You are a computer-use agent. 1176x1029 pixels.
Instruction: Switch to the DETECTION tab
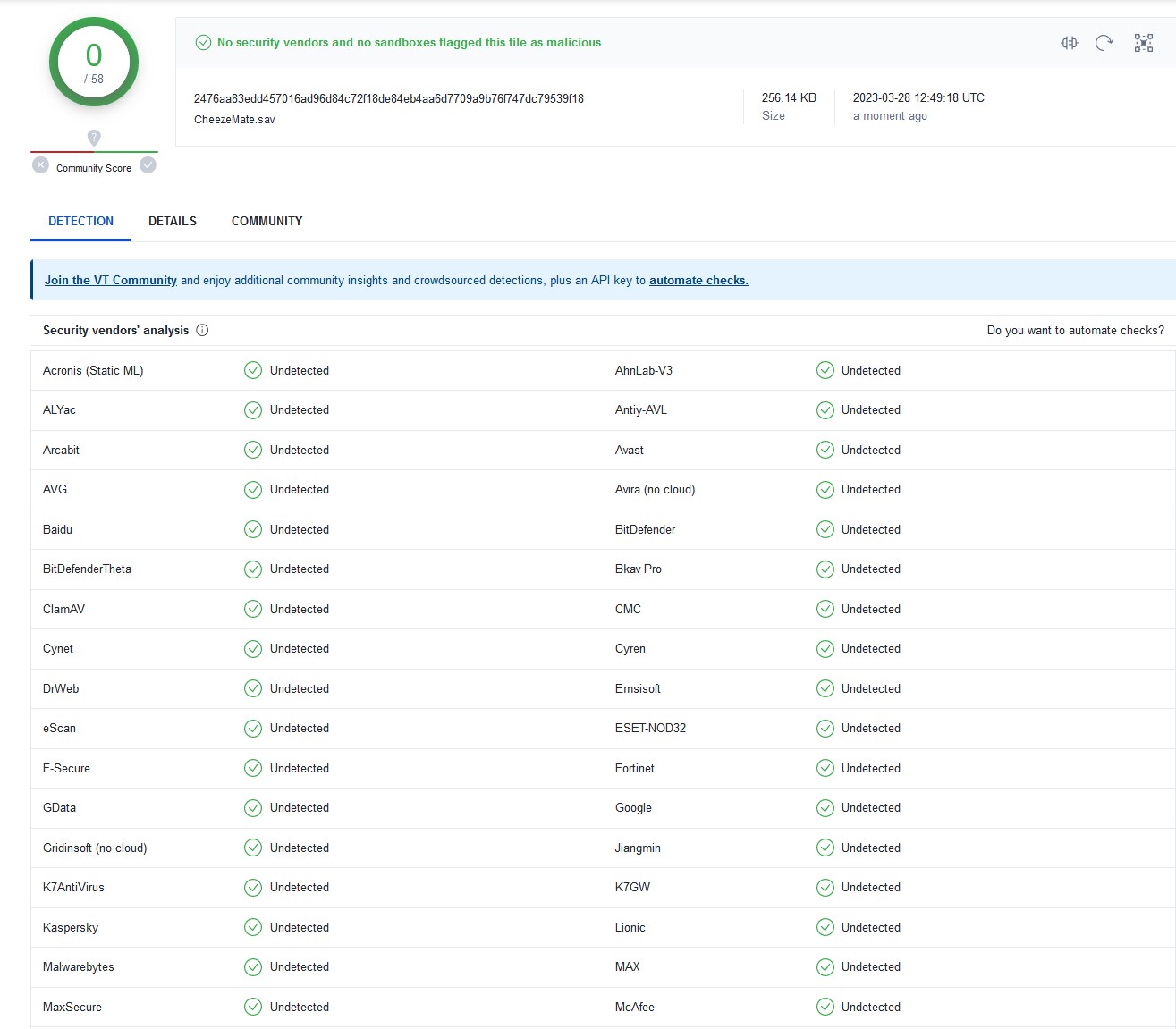click(80, 221)
